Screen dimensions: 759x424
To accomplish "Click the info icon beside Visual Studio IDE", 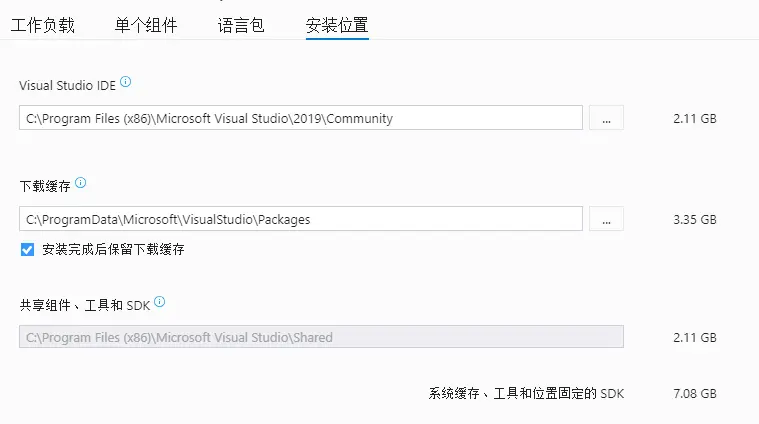I will click(x=125, y=81).
